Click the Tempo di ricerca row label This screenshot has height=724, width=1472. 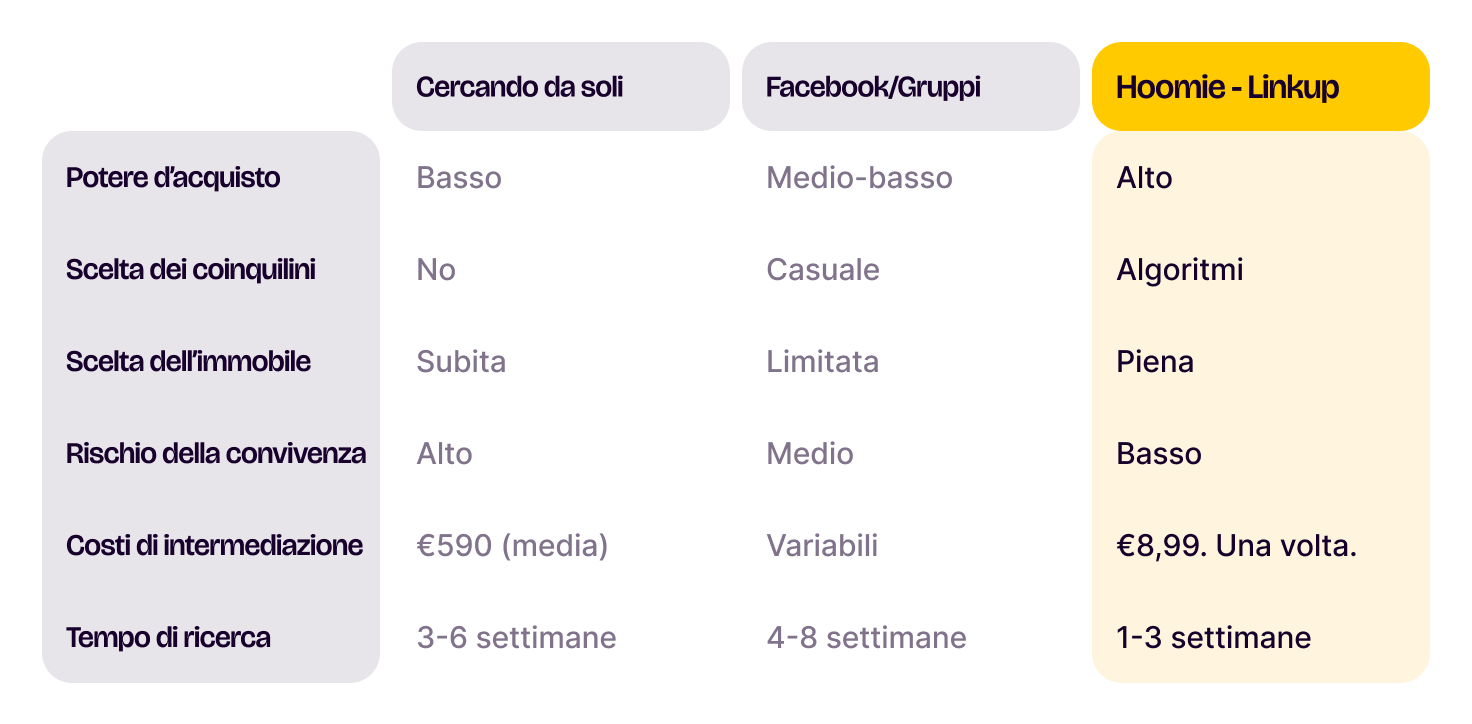[168, 638]
